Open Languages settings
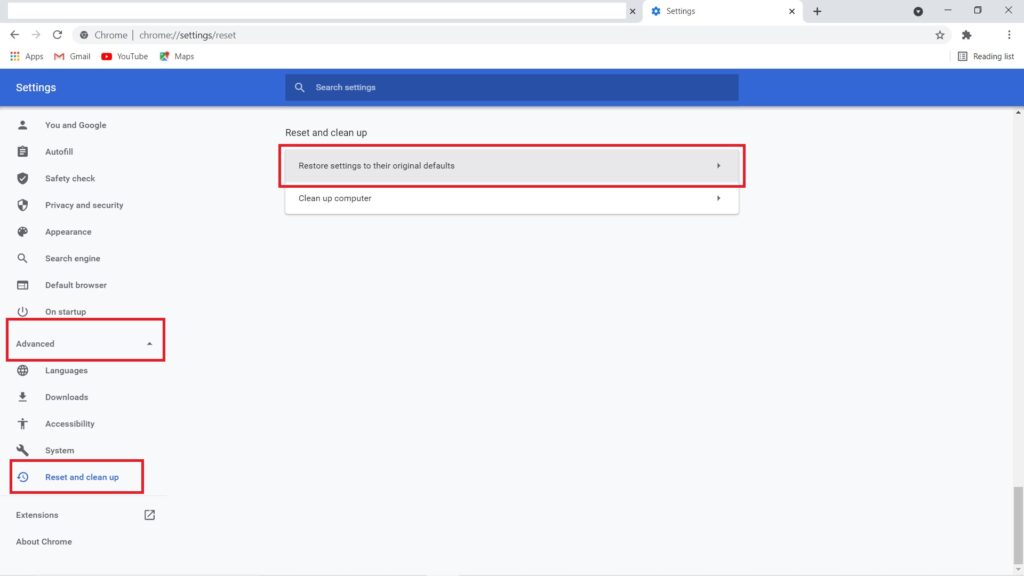Viewport: 1024px width, 576px height. (66, 370)
